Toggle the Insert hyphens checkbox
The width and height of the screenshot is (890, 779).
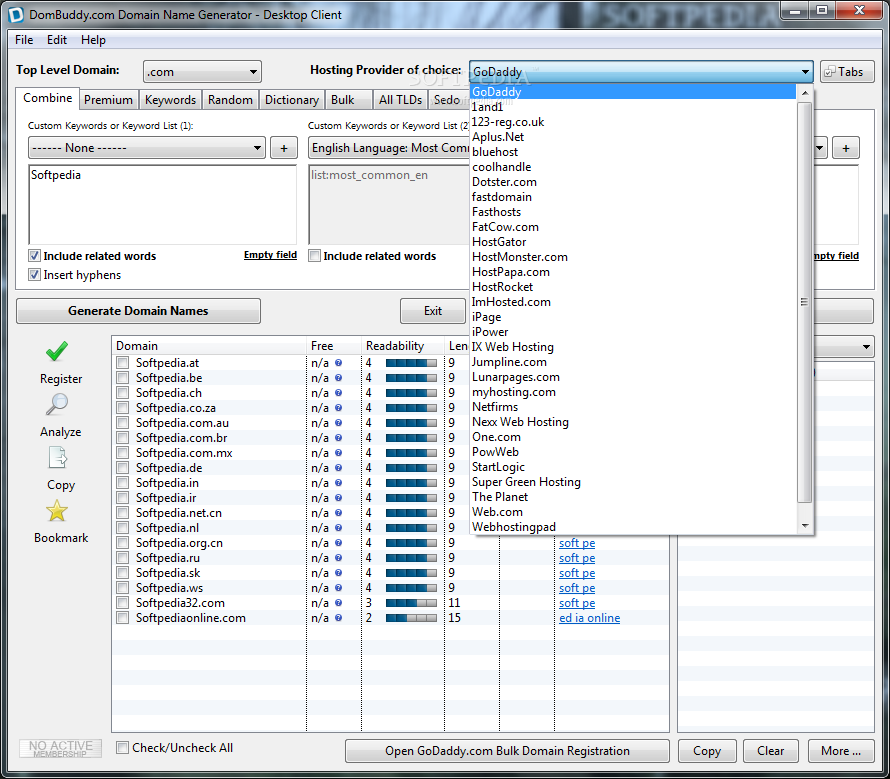[35, 275]
